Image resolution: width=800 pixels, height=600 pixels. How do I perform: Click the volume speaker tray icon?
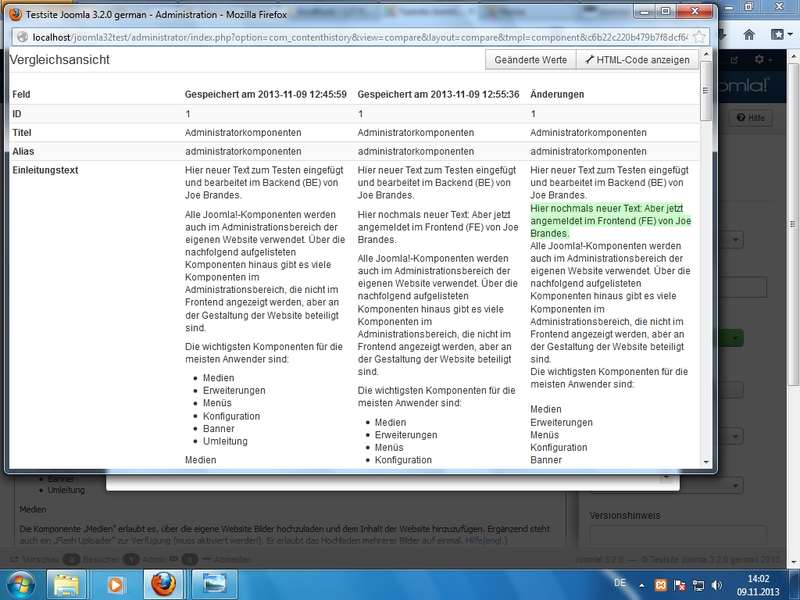(716, 585)
